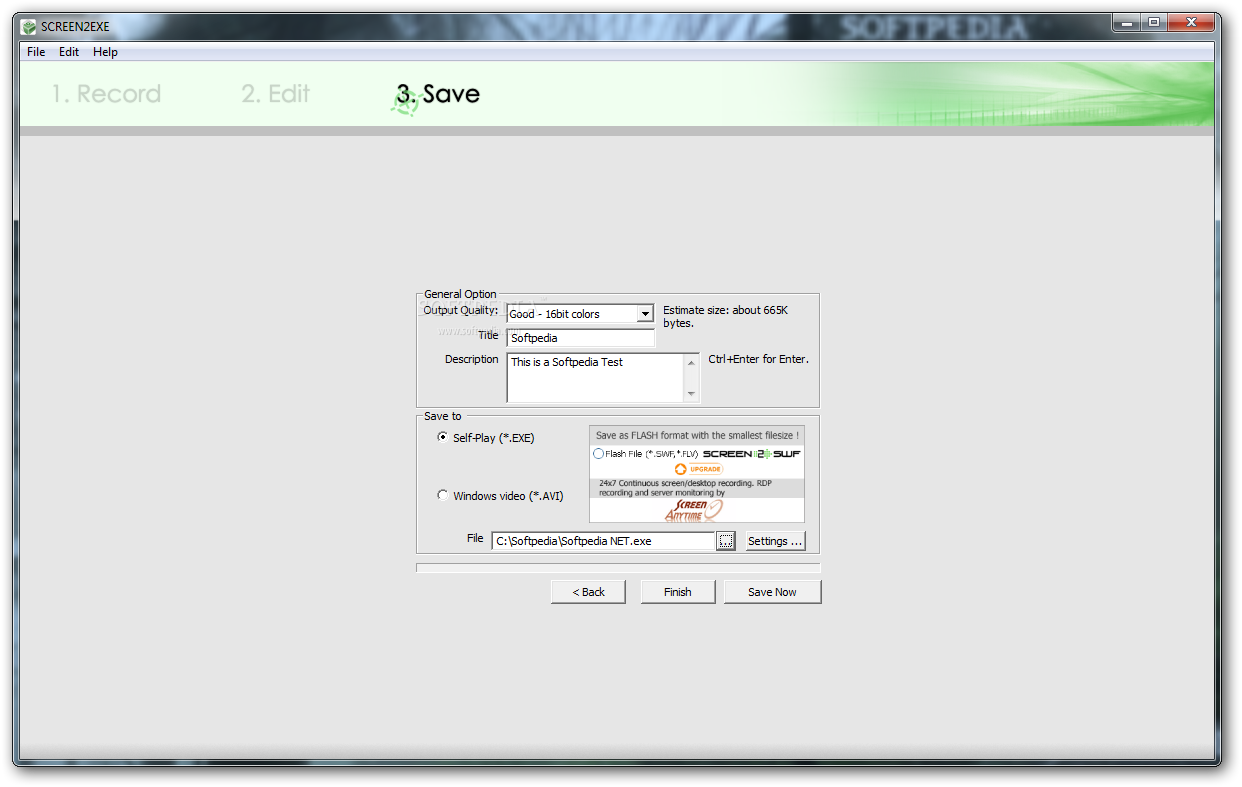Close the SCREEN2EXE window

[1191, 23]
